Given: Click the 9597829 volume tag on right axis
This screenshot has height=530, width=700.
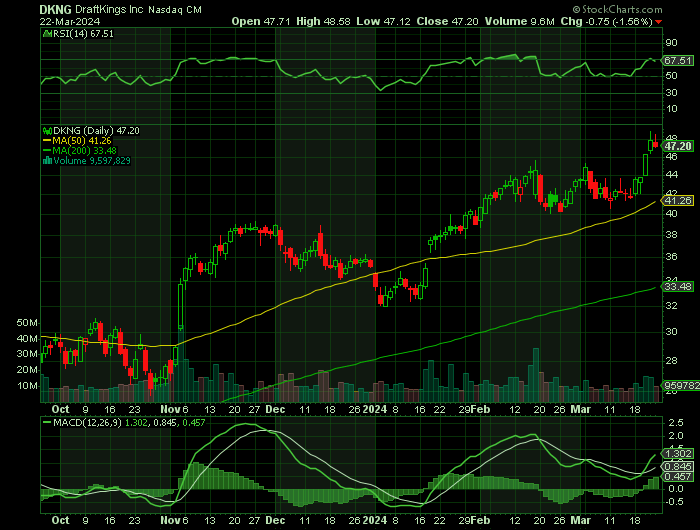Looking at the screenshot, I should (x=681, y=385).
